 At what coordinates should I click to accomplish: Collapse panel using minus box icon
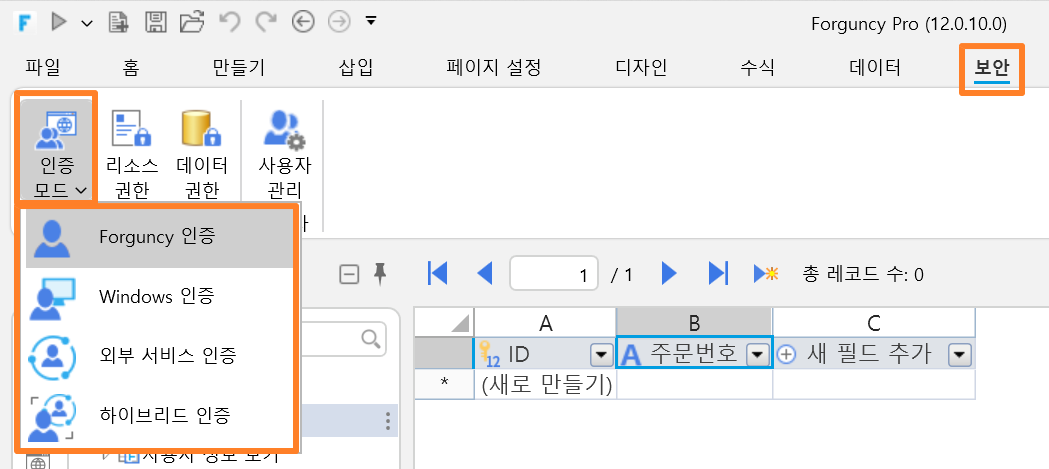point(349,274)
